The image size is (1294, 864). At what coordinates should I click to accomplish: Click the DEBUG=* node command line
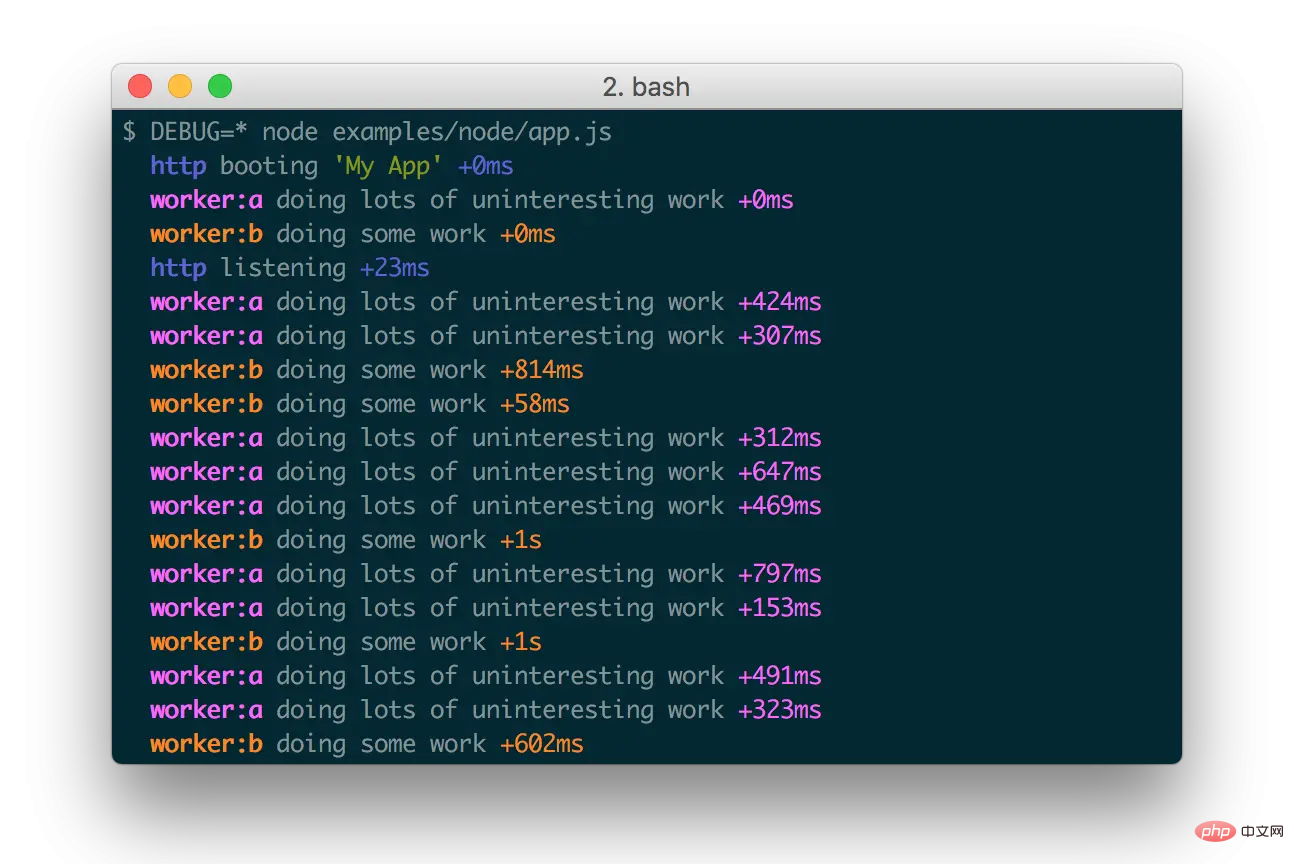(x=367, y=132)
